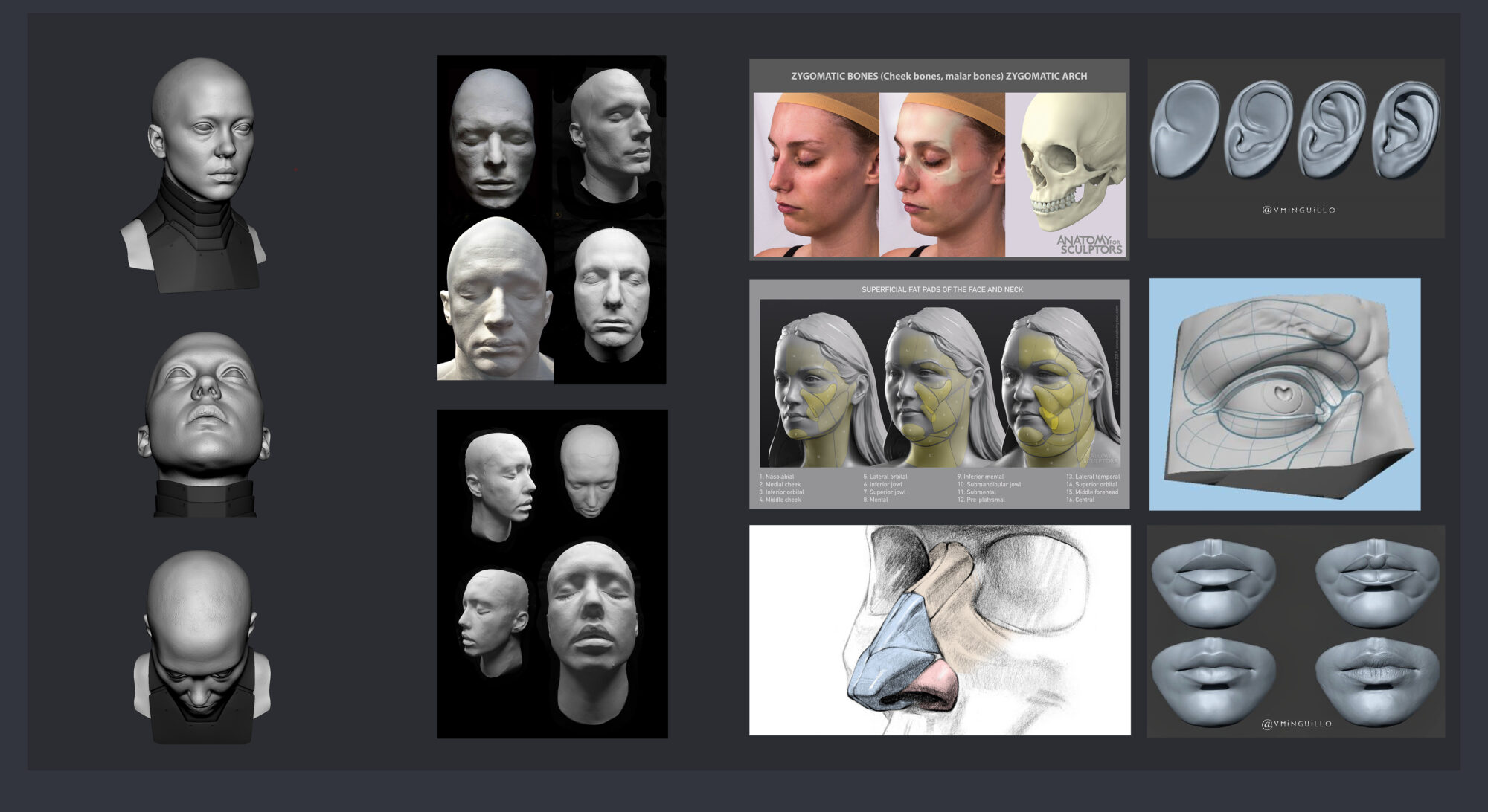The height and width of the screenshot is (812, 1488).
Task: Click the ZYGOMATIC BONES title bar text
Action: tap(939, 75)
